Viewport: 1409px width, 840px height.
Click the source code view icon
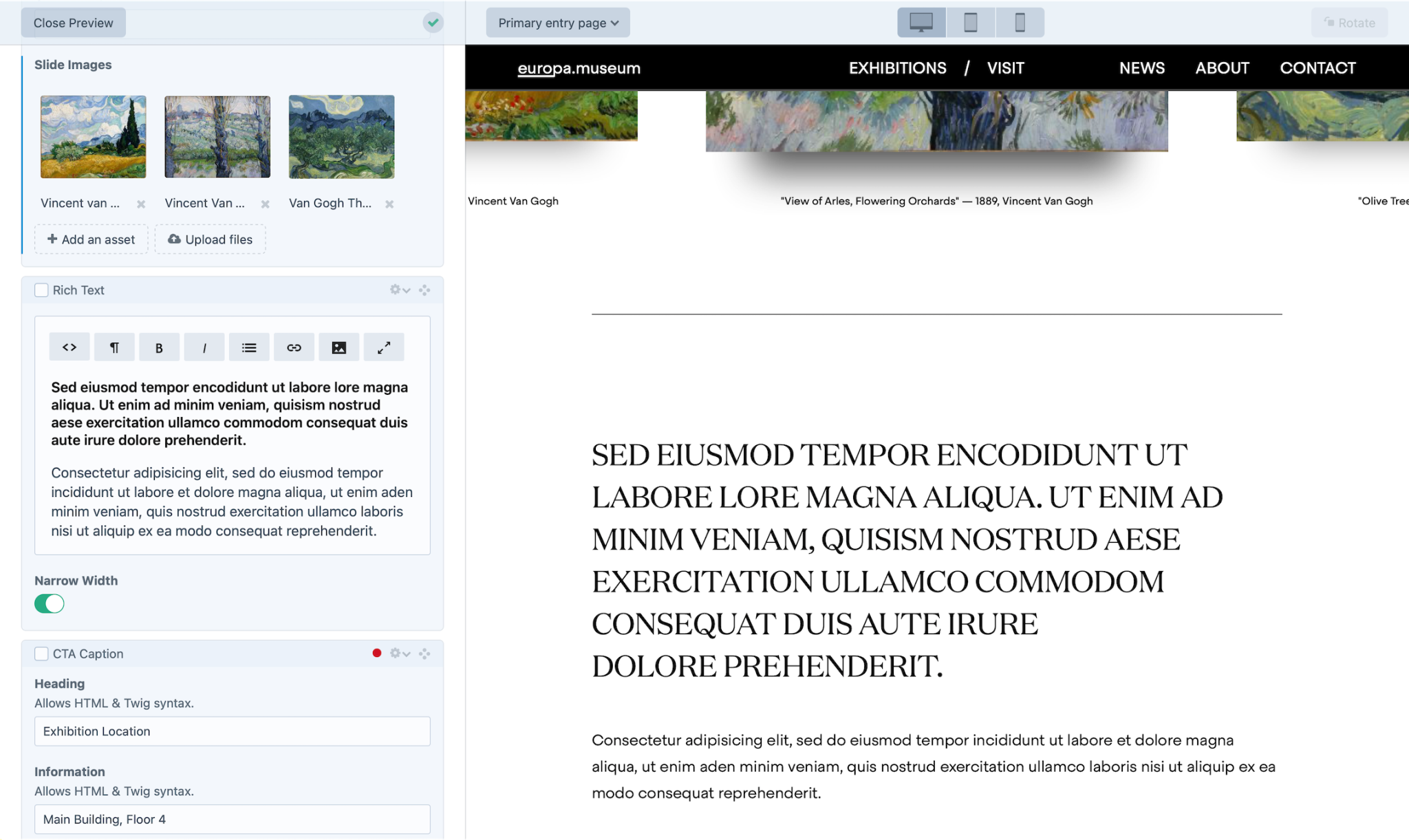click(x=70, y=347)
